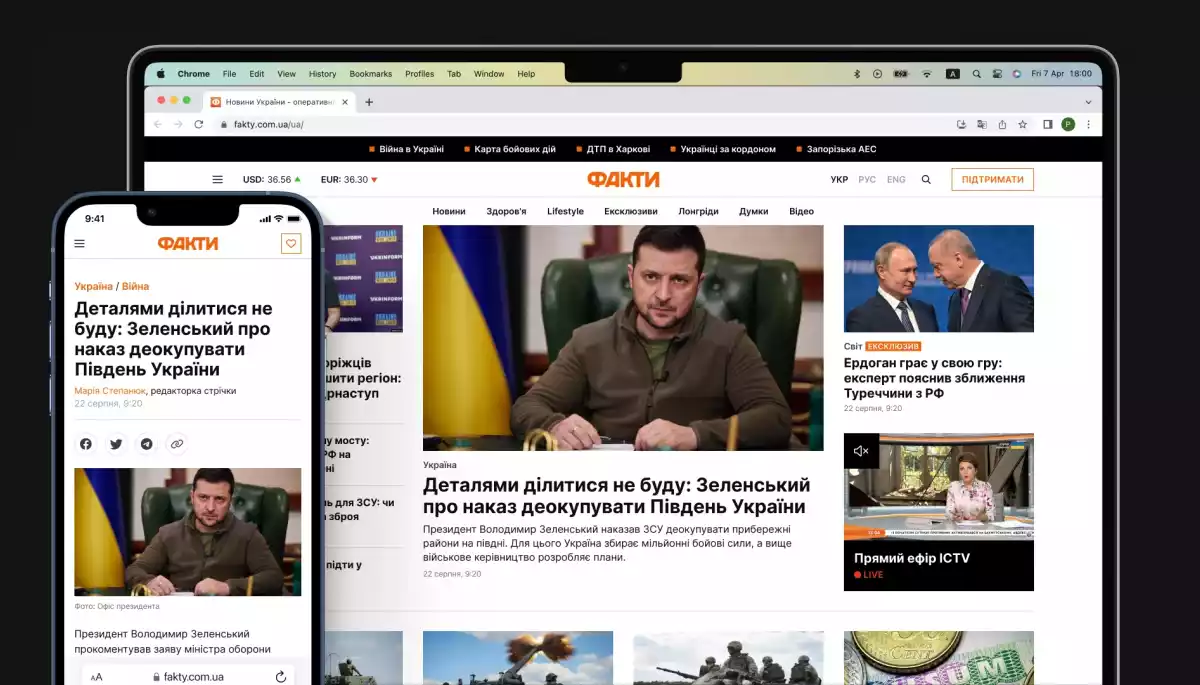The width and height of the screenshot is (1200, 685).
Task: Open the Bluetooth menu bar icon
Action: 856,74
